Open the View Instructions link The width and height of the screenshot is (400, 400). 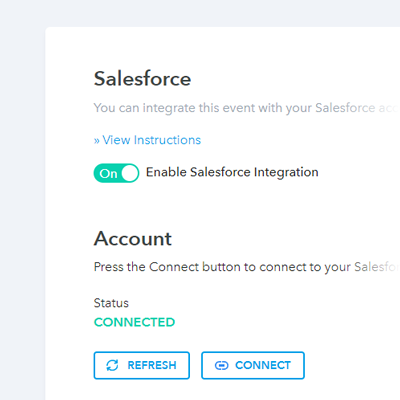point(147,140)
